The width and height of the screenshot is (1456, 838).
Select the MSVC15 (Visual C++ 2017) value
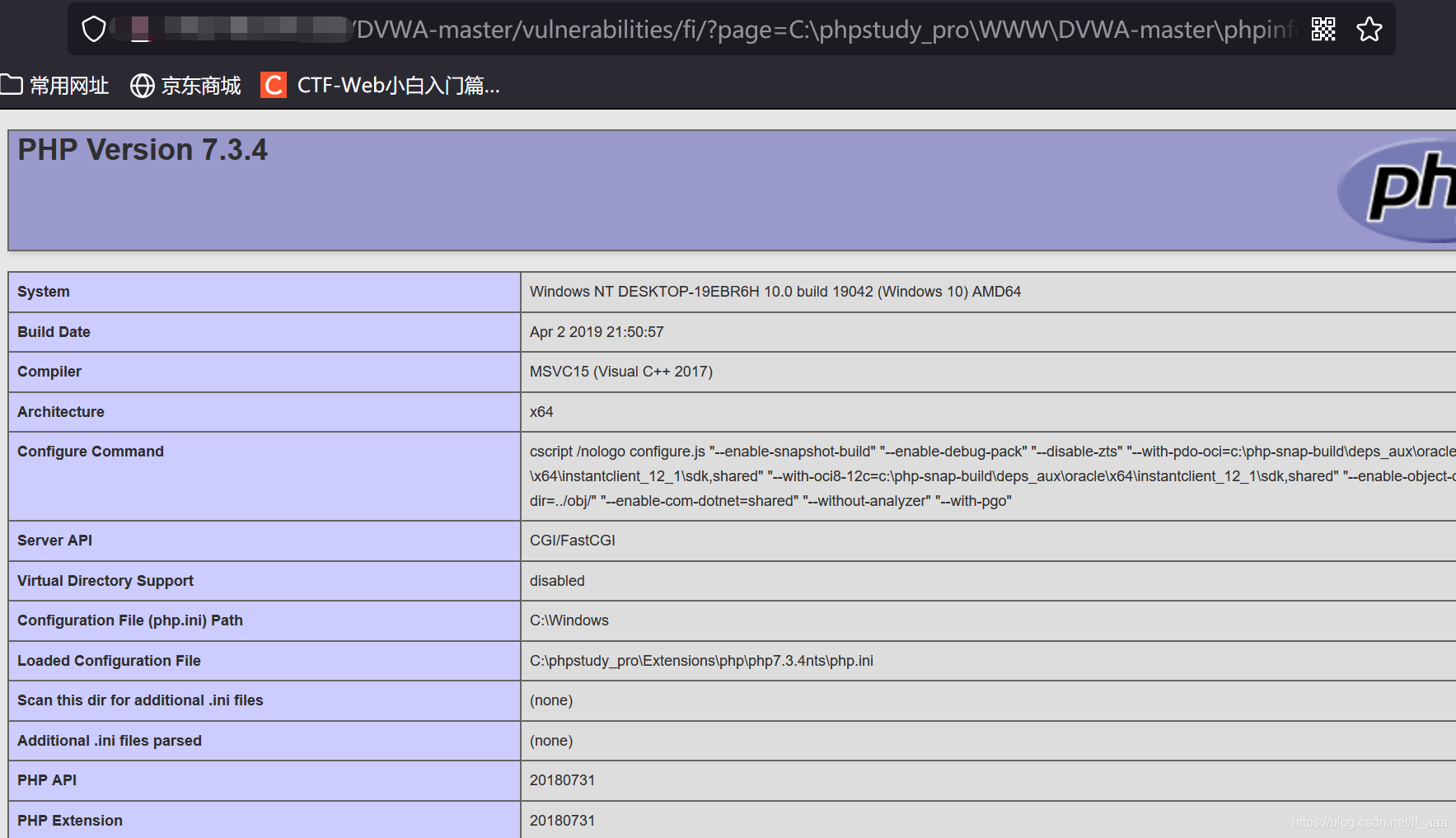tap(621, 372)
